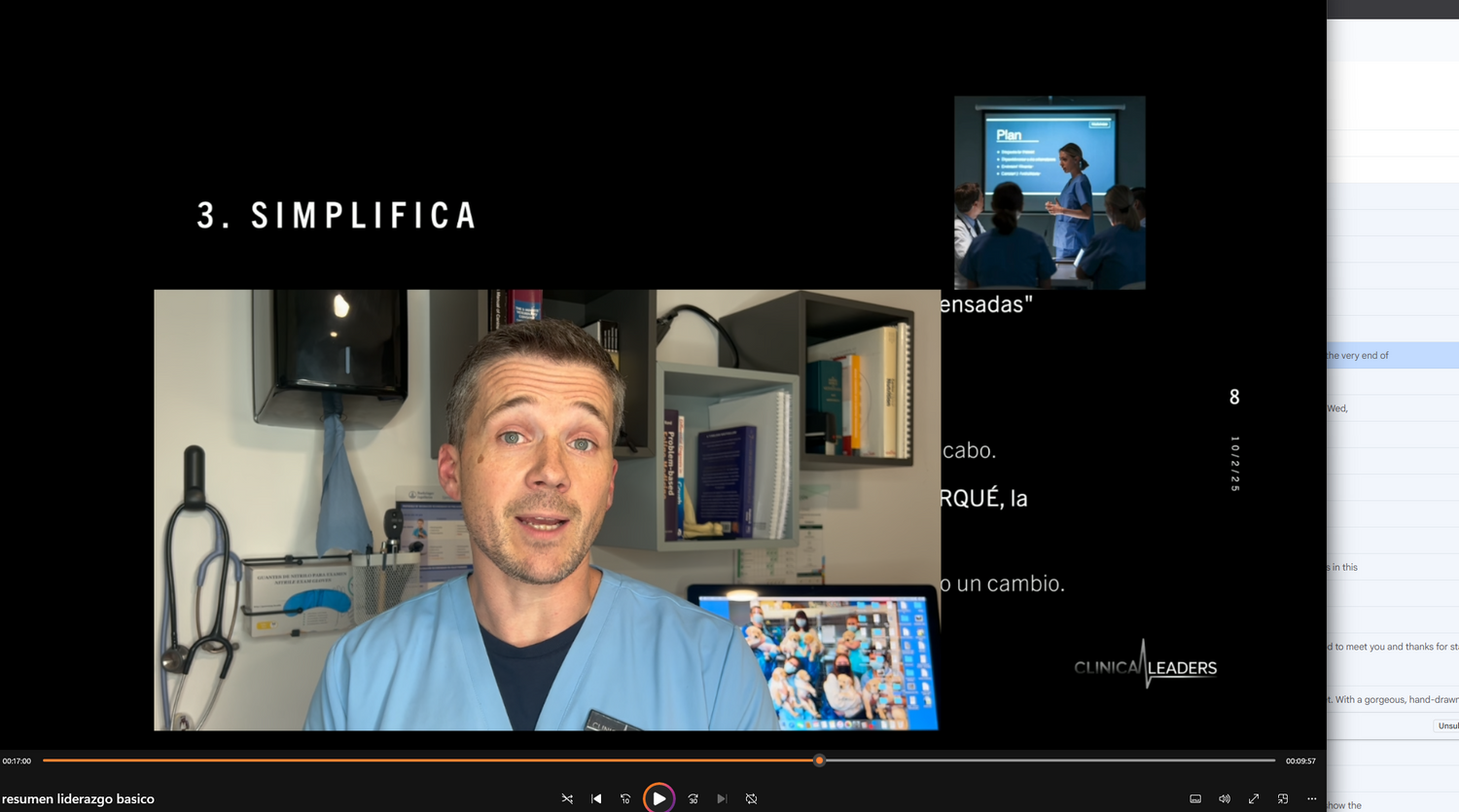Click the remaining time 00:09:57 label

pyautogui.click(x=1300, y=760)
